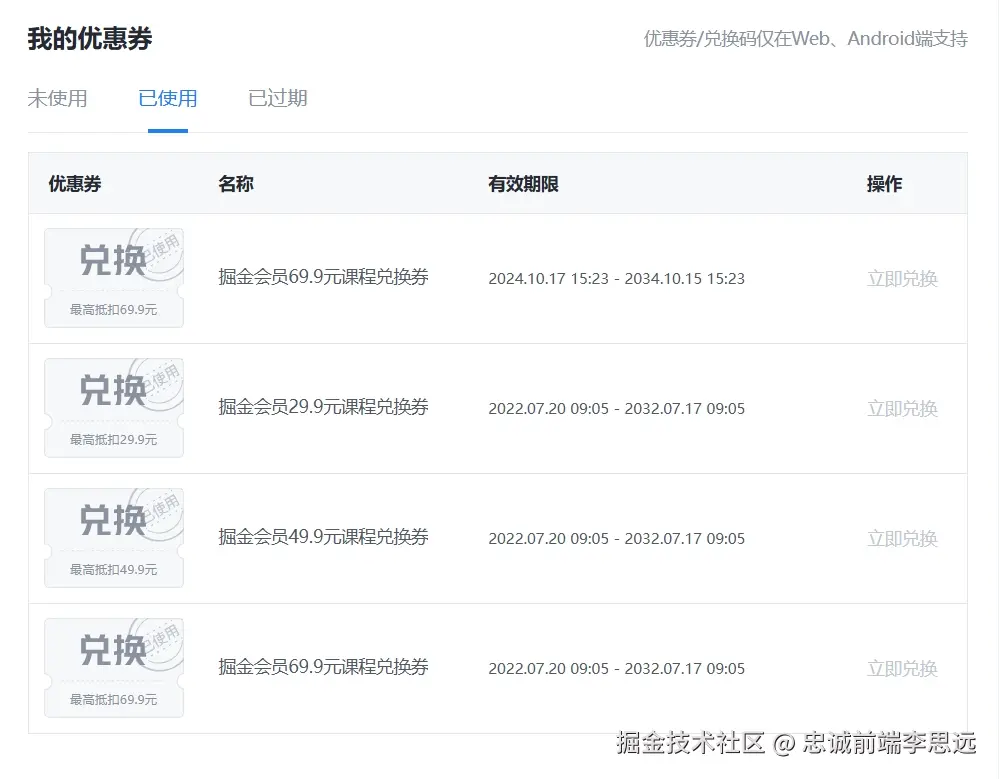This screenshot has width=999, height=779.
Task: Click the 操作 column header
Action: coord(884,184)
